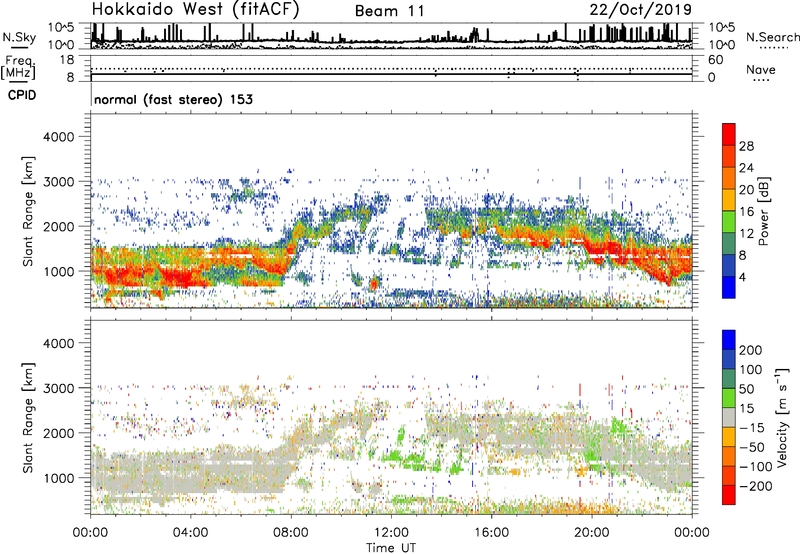Screen dimensions: 800x554
Task: Click the 'Time UT' axis label
Action: [391, 548]
